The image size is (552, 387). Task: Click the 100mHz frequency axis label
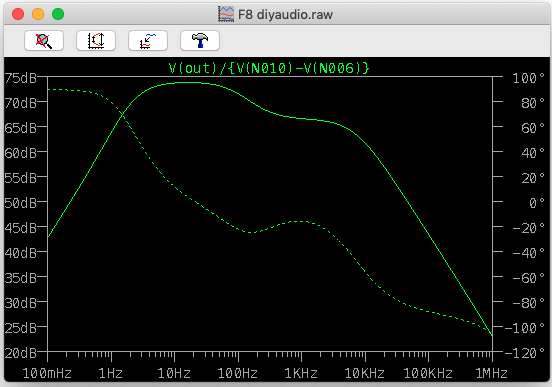(x=47, y=373)
